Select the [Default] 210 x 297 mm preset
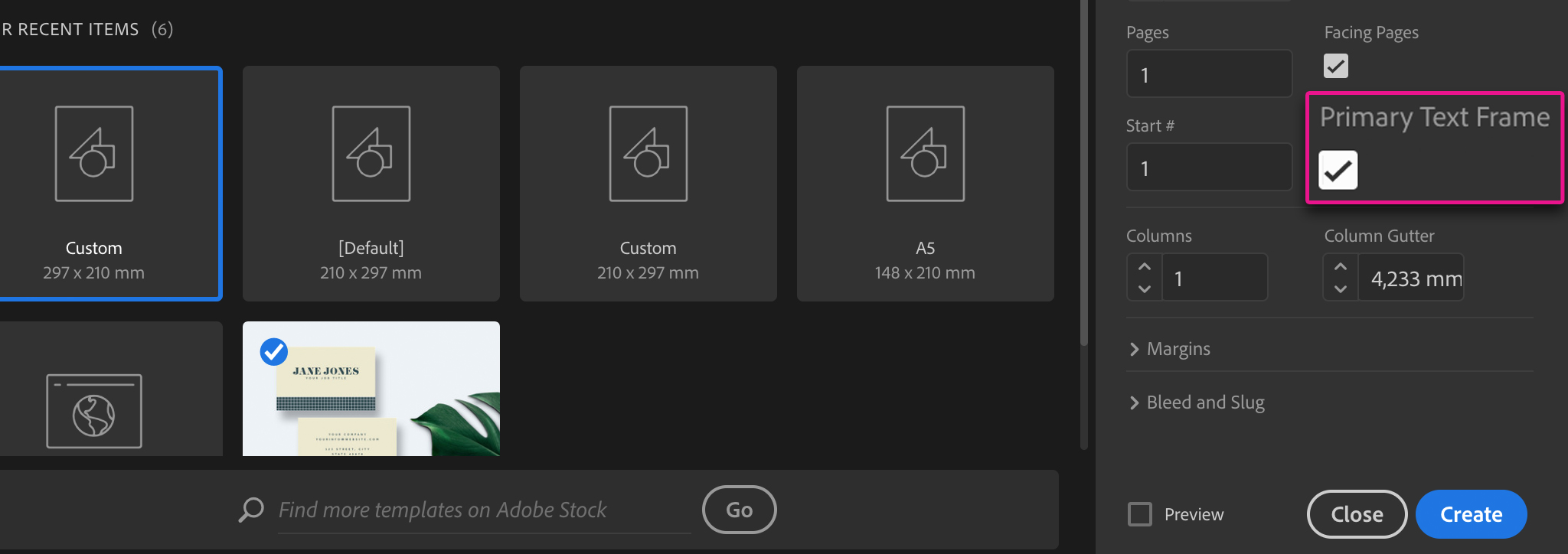Image resolution: width=1568 pixels, height=554 pixels. pos(371,184)
